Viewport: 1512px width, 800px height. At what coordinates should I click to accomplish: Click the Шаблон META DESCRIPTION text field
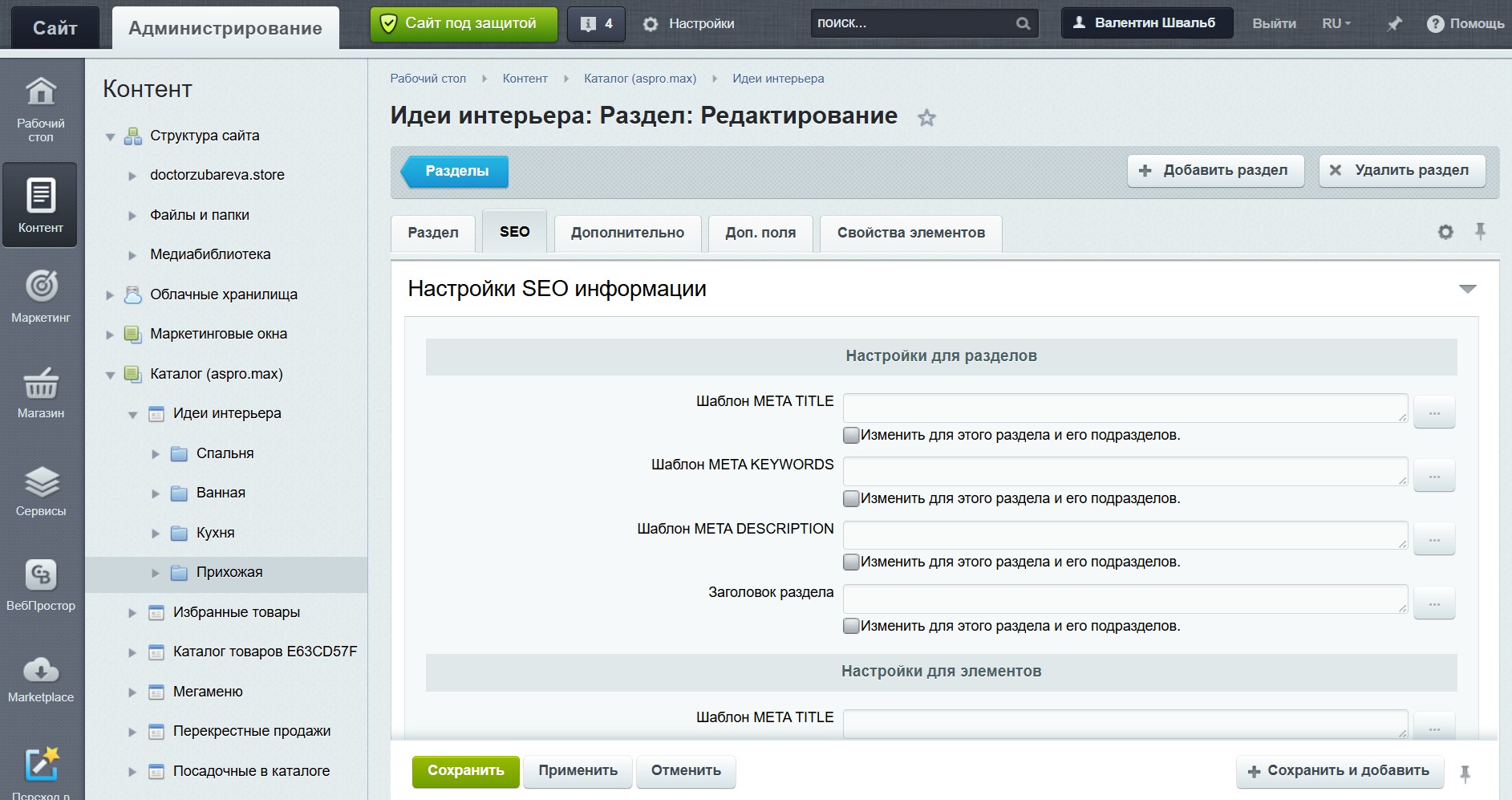(x=1125, y=535)
